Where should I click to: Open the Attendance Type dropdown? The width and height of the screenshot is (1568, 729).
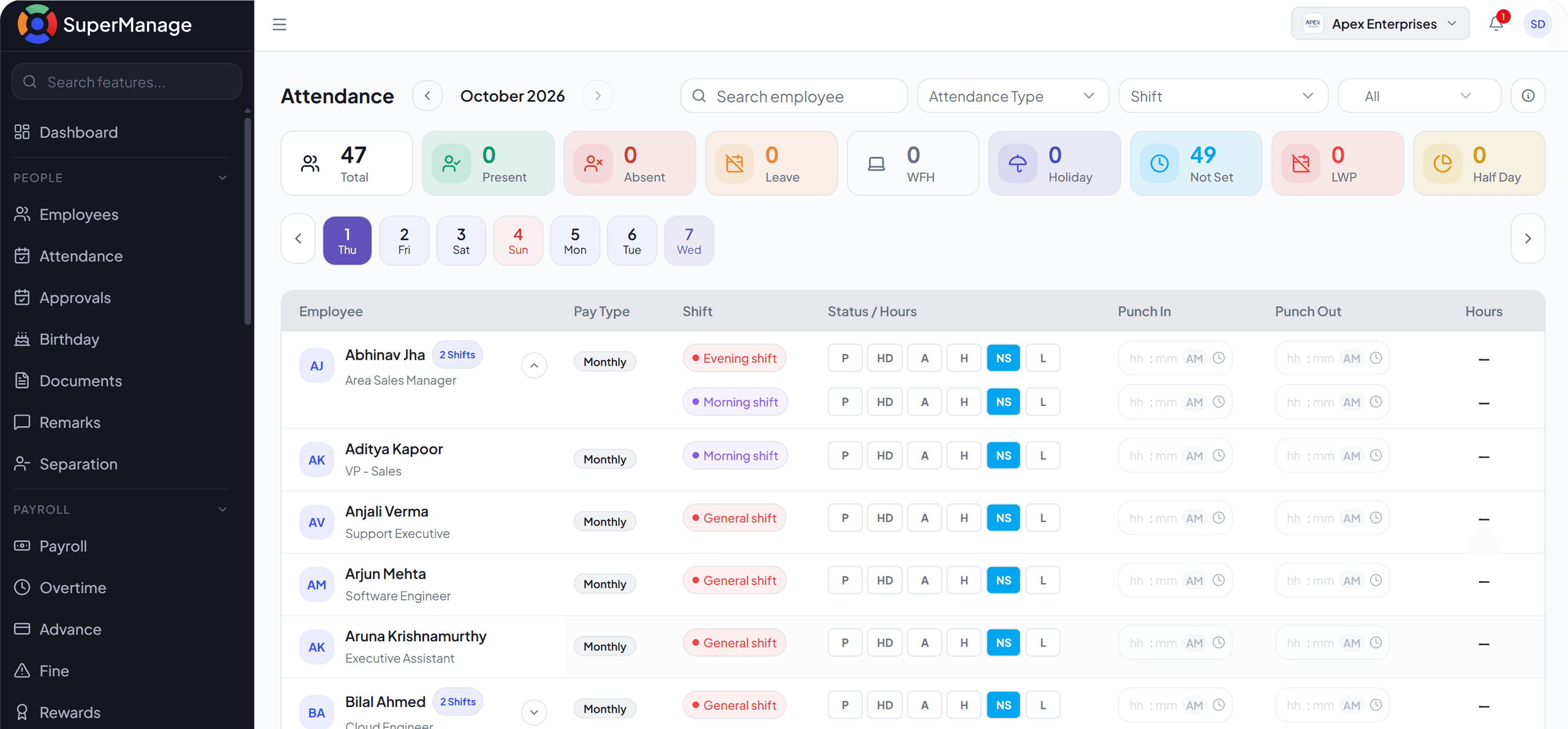tap(1013, 95)
